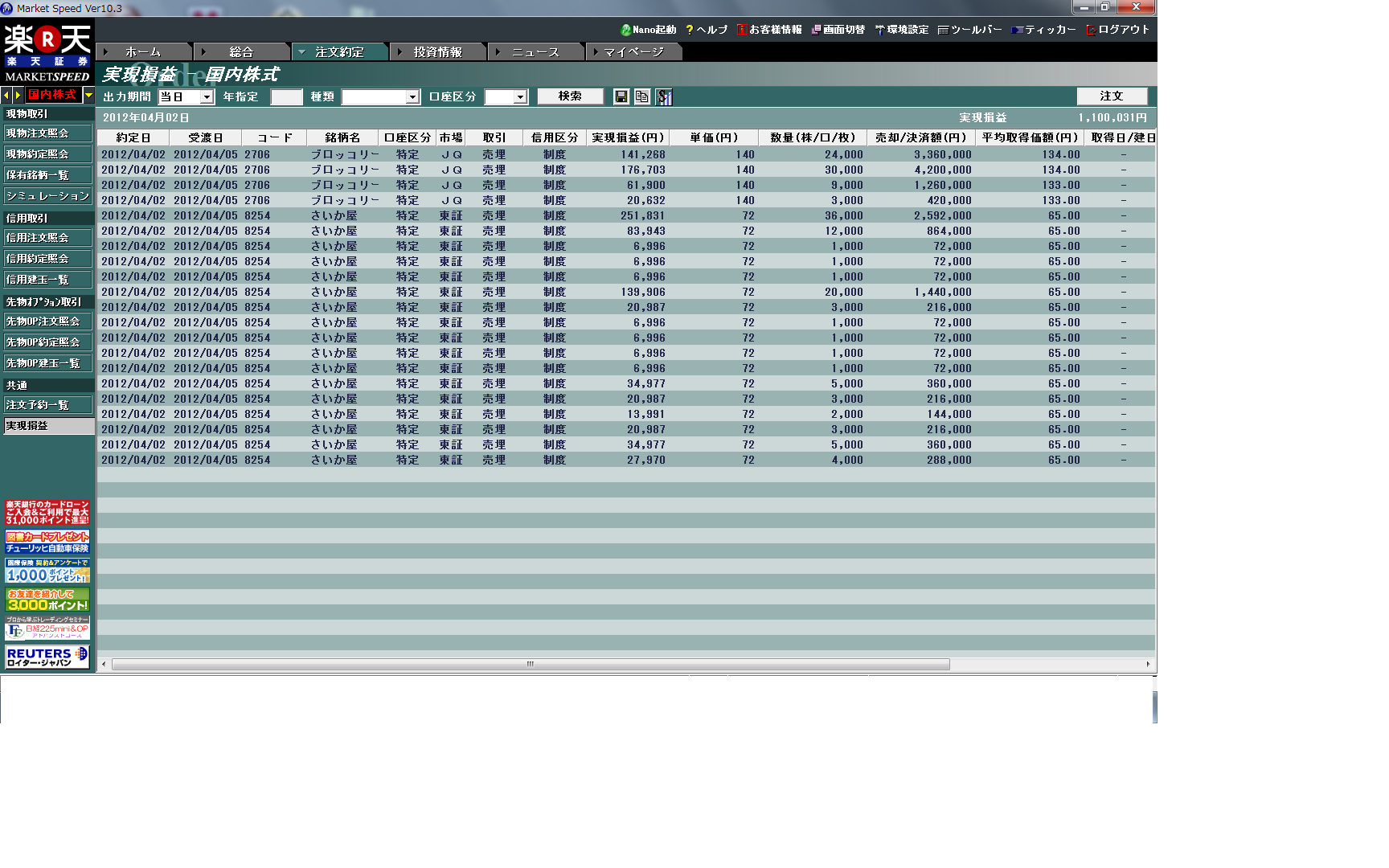Screen dimensions: 1389x868
Task: Click the 楽天証券 MarketSpeed logo
Action: [47, 52]
